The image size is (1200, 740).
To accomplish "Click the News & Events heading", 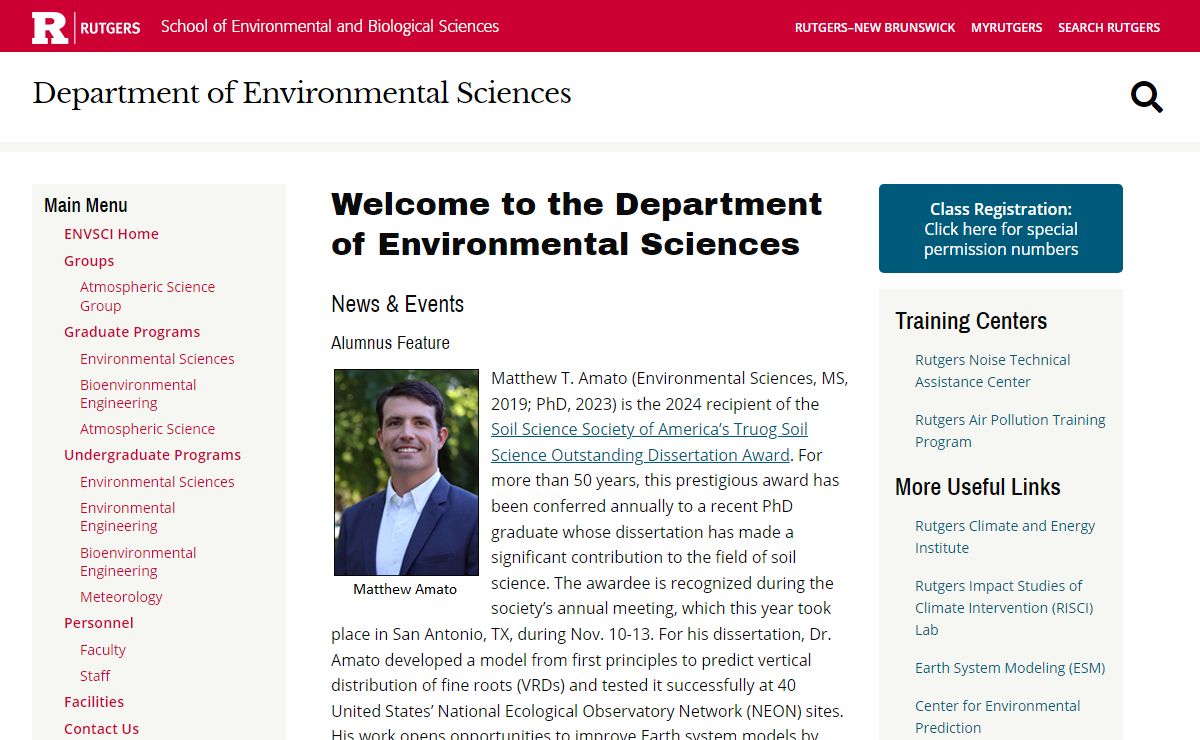I will [x=398, y=304].
